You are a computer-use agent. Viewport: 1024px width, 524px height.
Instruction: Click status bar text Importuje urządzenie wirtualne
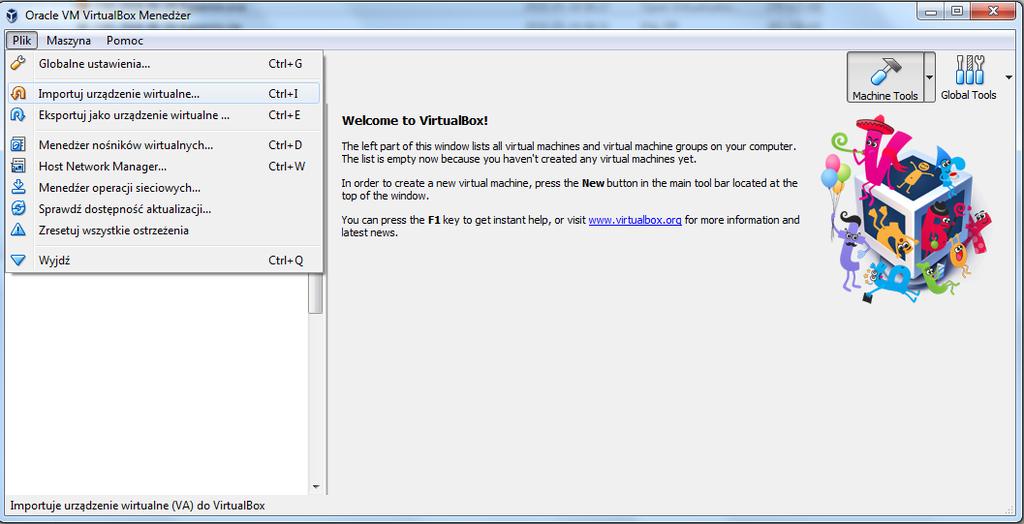point(137,506)
